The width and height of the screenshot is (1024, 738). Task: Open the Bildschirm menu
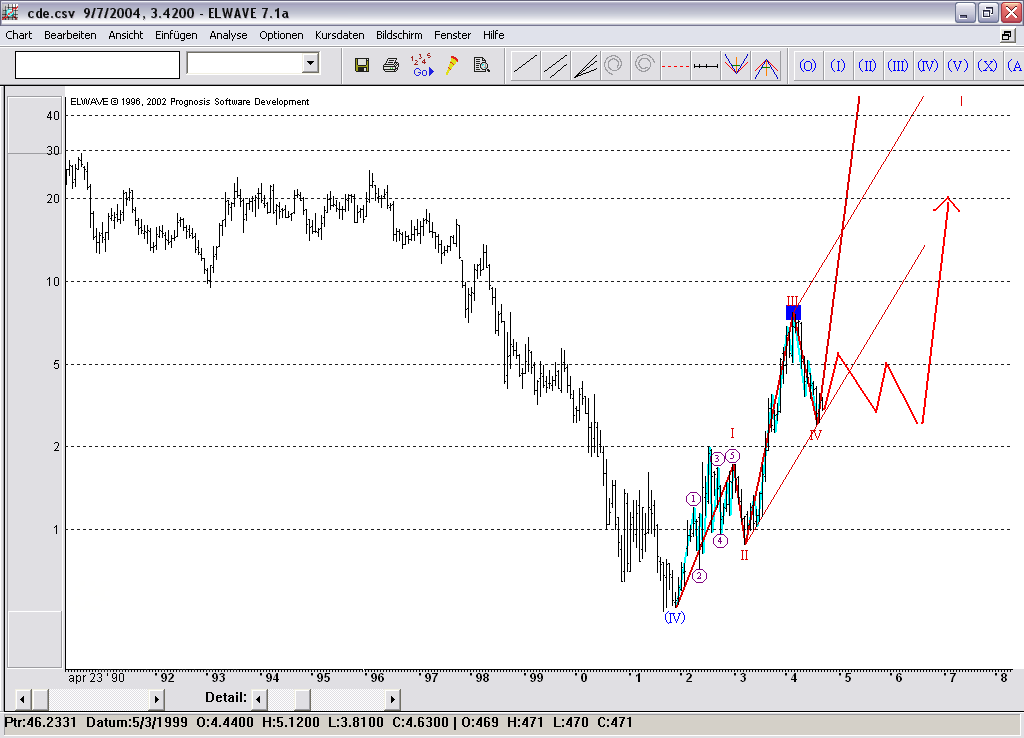tap(399, 35)
